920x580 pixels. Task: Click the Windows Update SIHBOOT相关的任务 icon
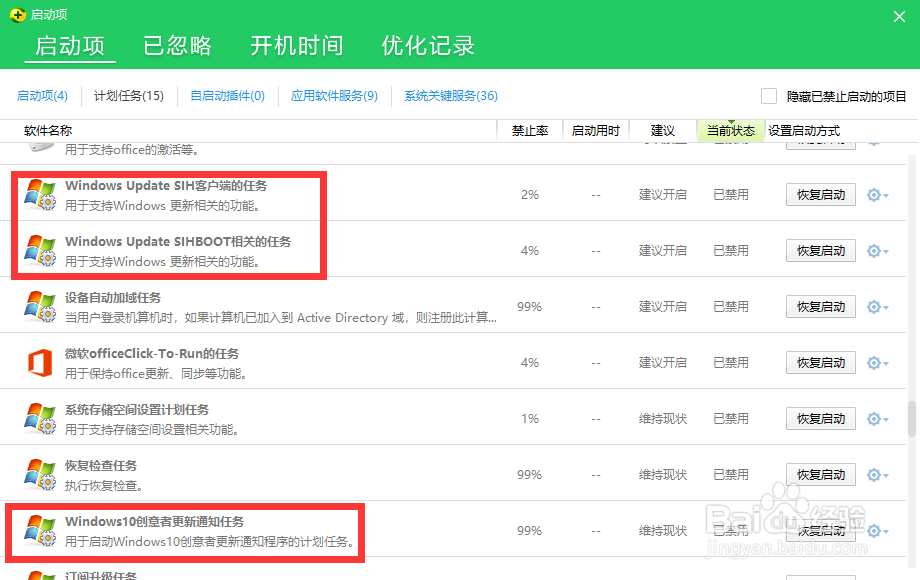[x=40, y=250]
